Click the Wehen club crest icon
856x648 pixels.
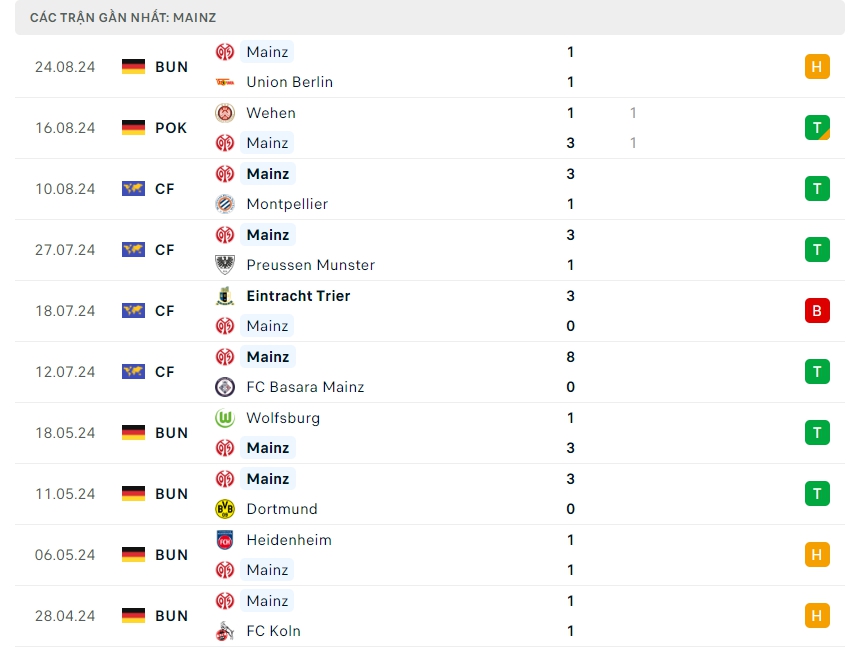225,113
